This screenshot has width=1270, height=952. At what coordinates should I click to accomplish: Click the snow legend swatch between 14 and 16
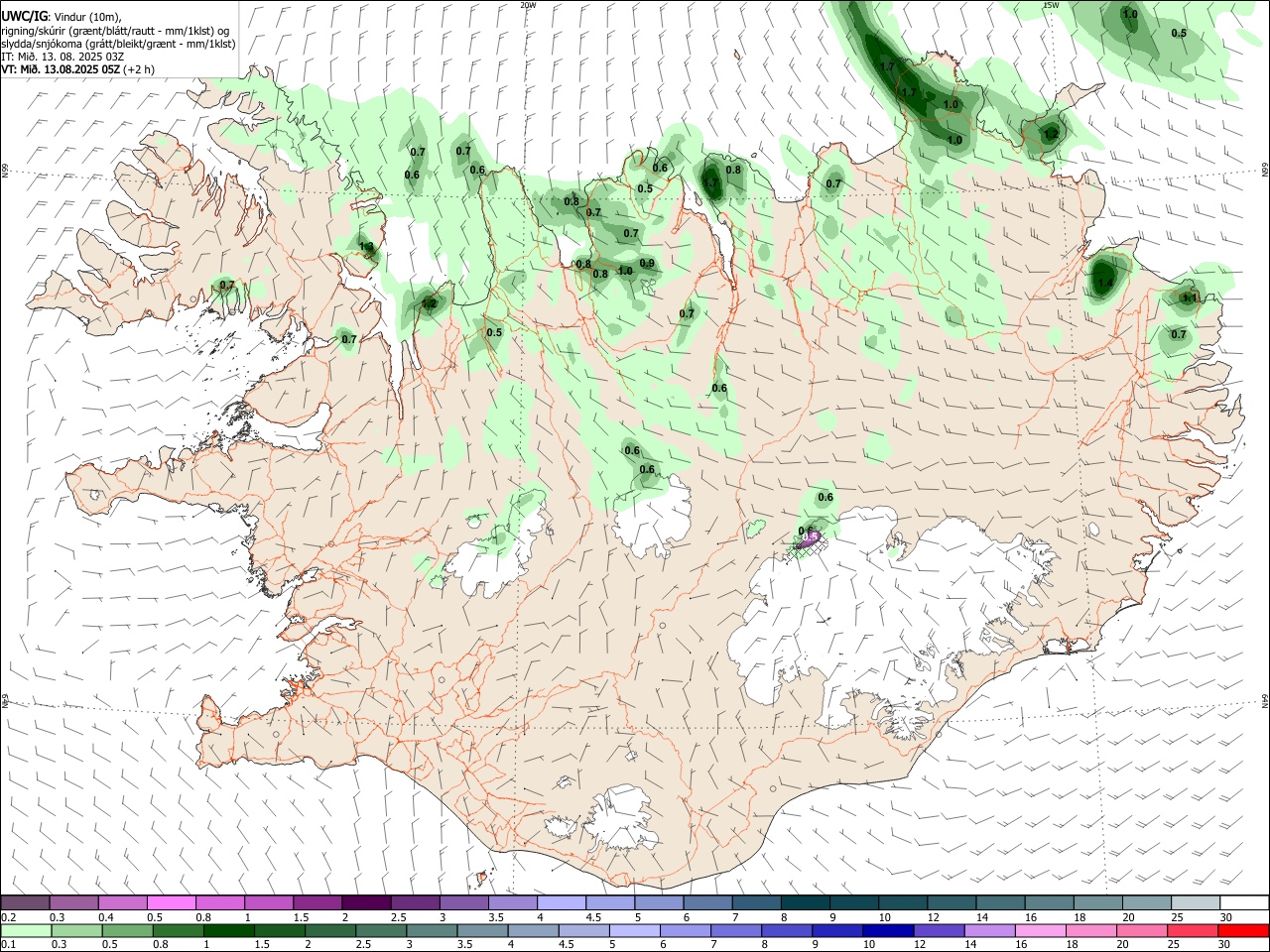(1000, 902)
